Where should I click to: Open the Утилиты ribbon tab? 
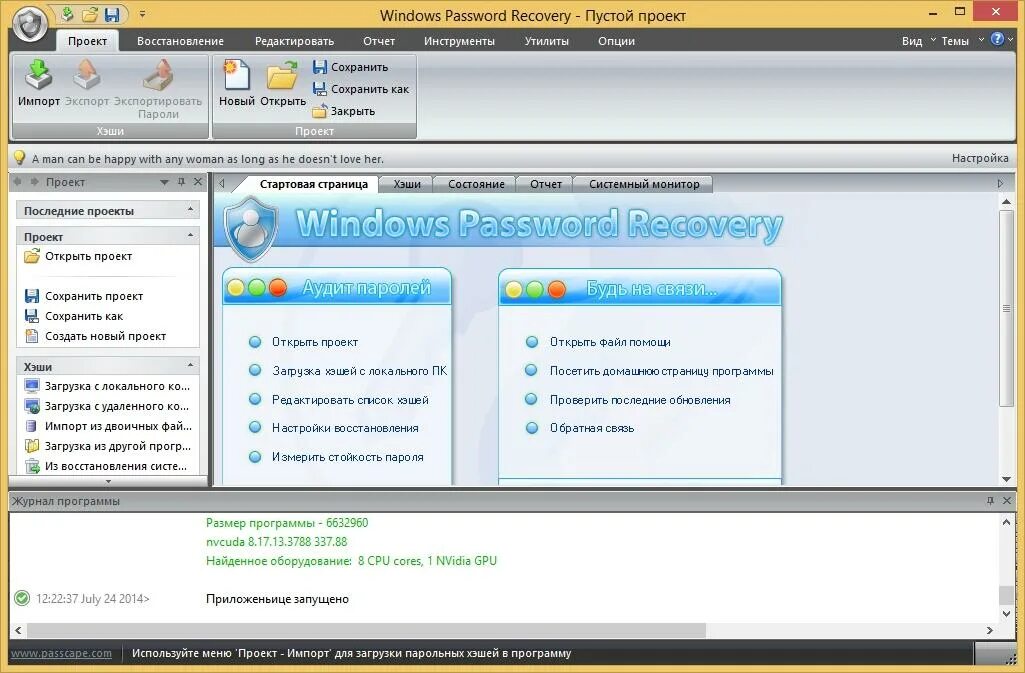(x=546, y=41)
